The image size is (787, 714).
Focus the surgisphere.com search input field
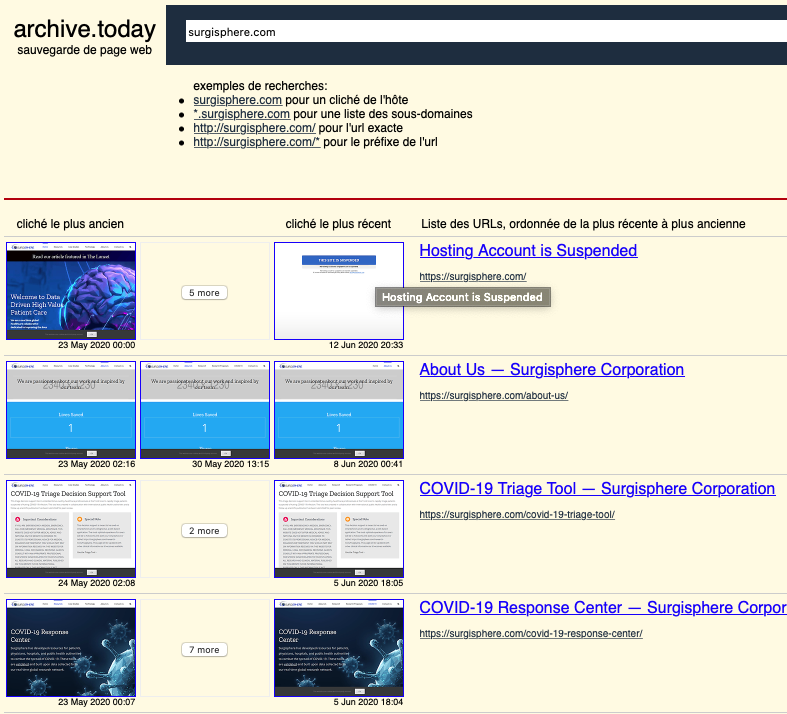486,32
